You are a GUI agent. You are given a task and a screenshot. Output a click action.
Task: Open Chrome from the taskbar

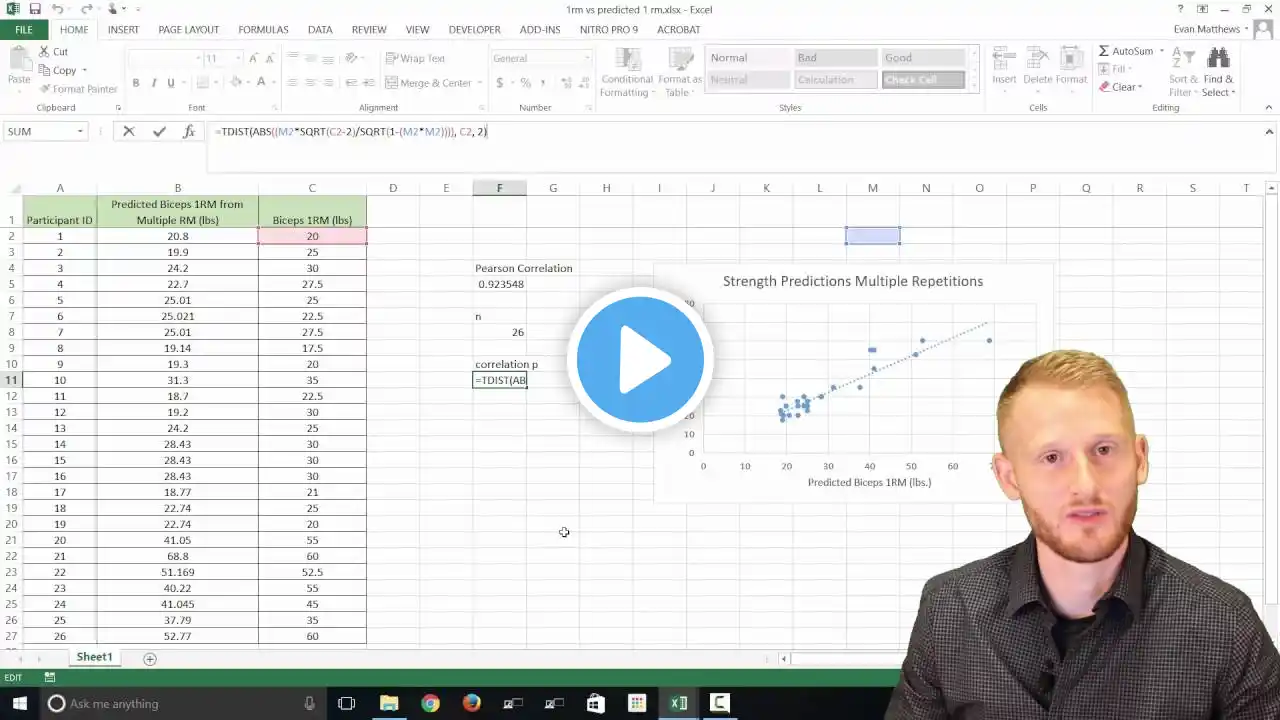430,703
